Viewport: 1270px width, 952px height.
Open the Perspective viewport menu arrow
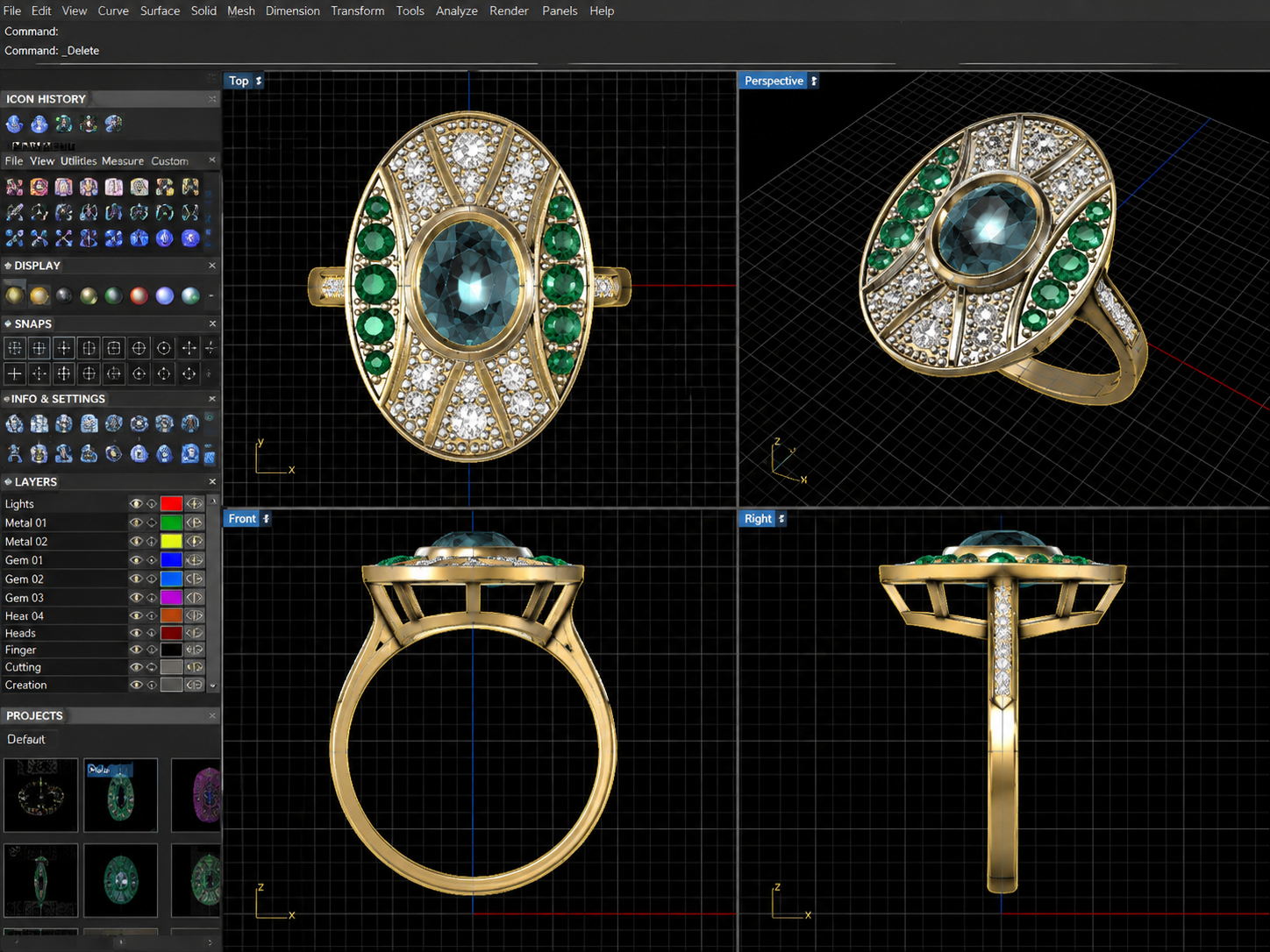pos(814,81)
